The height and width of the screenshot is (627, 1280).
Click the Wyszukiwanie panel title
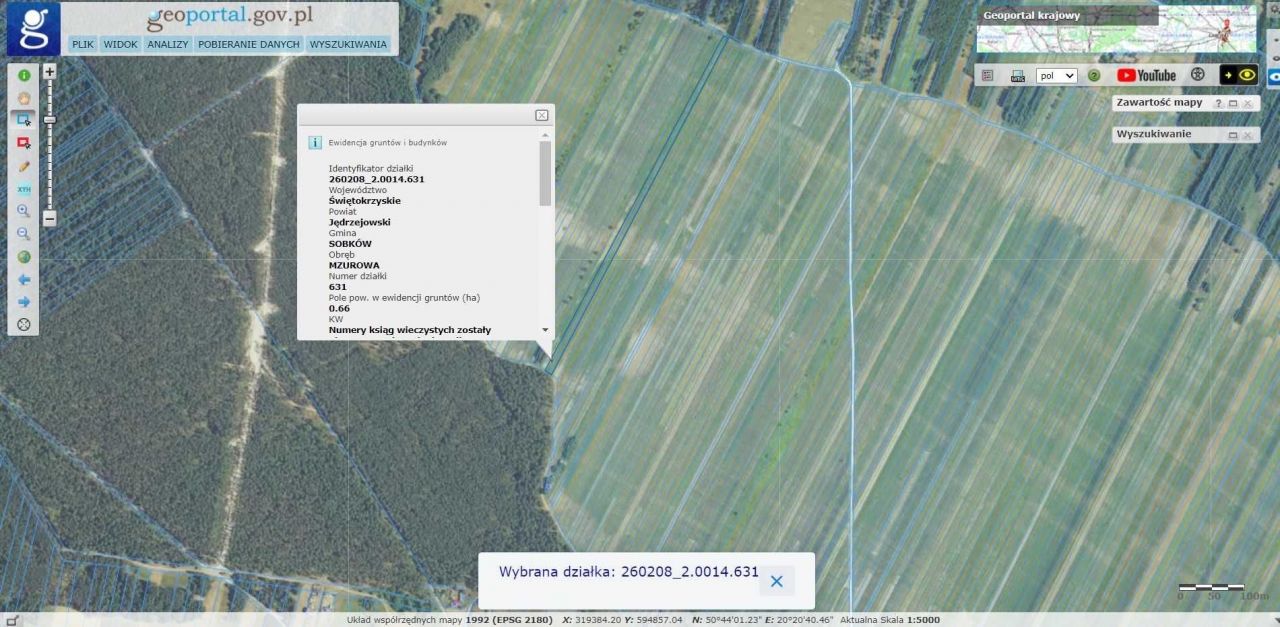[x=1153, y=134]
